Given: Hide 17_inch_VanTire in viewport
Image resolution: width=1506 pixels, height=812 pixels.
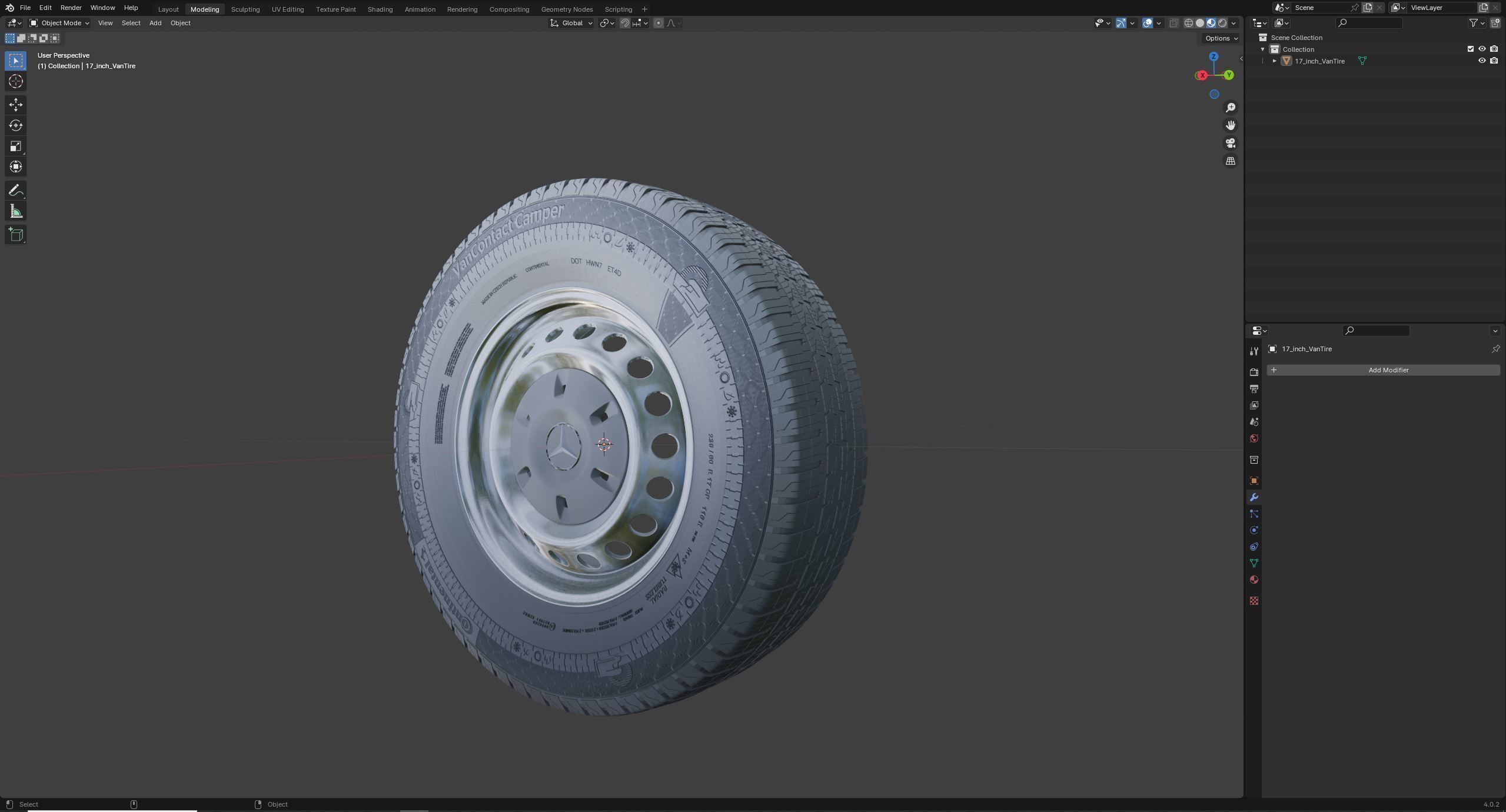Looking at the screenshot, I should tap(1482, 61).
